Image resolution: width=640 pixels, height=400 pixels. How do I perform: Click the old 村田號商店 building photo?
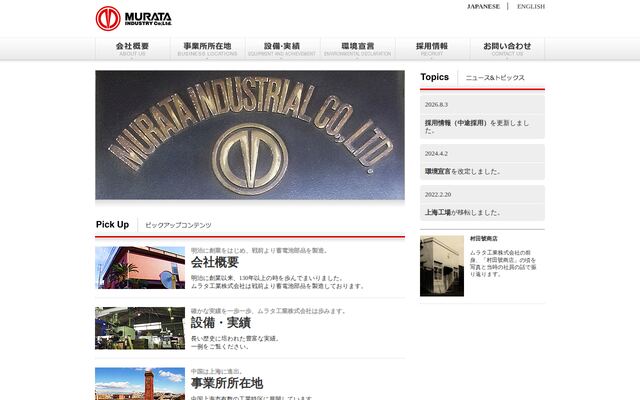tap(442, 266)
